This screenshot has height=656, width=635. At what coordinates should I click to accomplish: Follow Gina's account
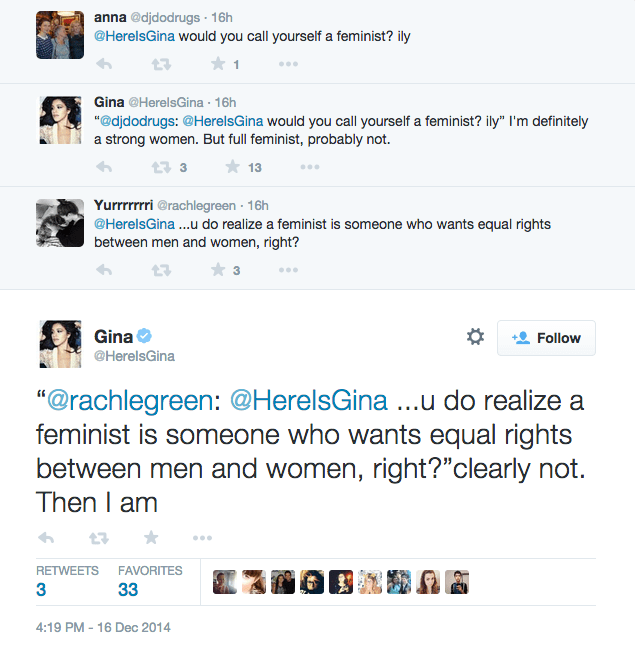coord(546,338)
